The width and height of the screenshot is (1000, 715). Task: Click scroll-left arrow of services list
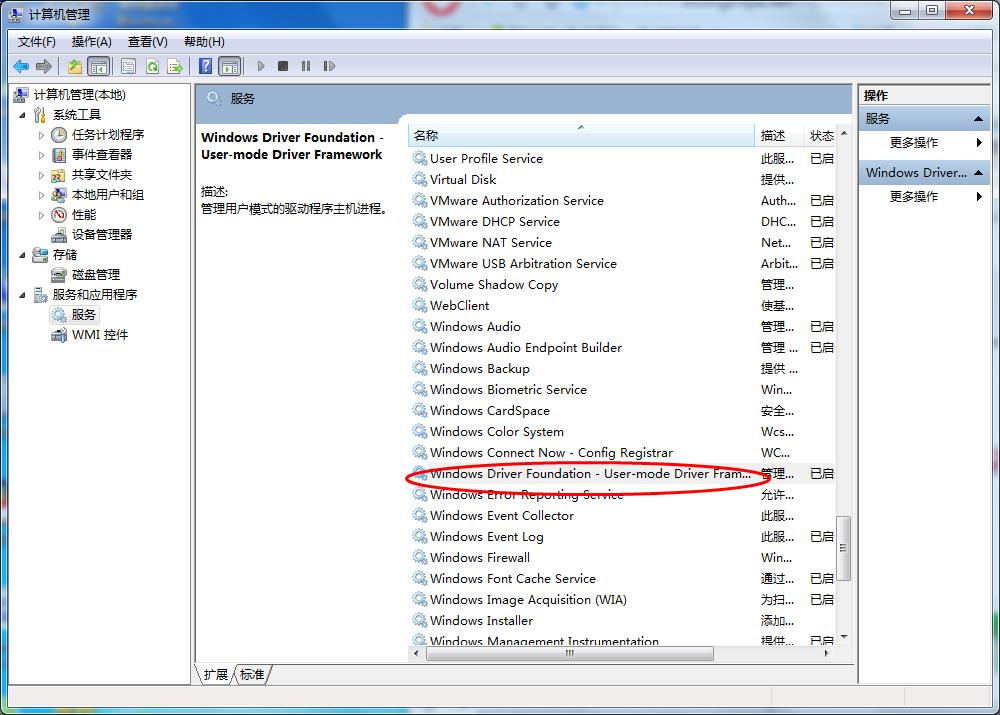tap(416, 653)
